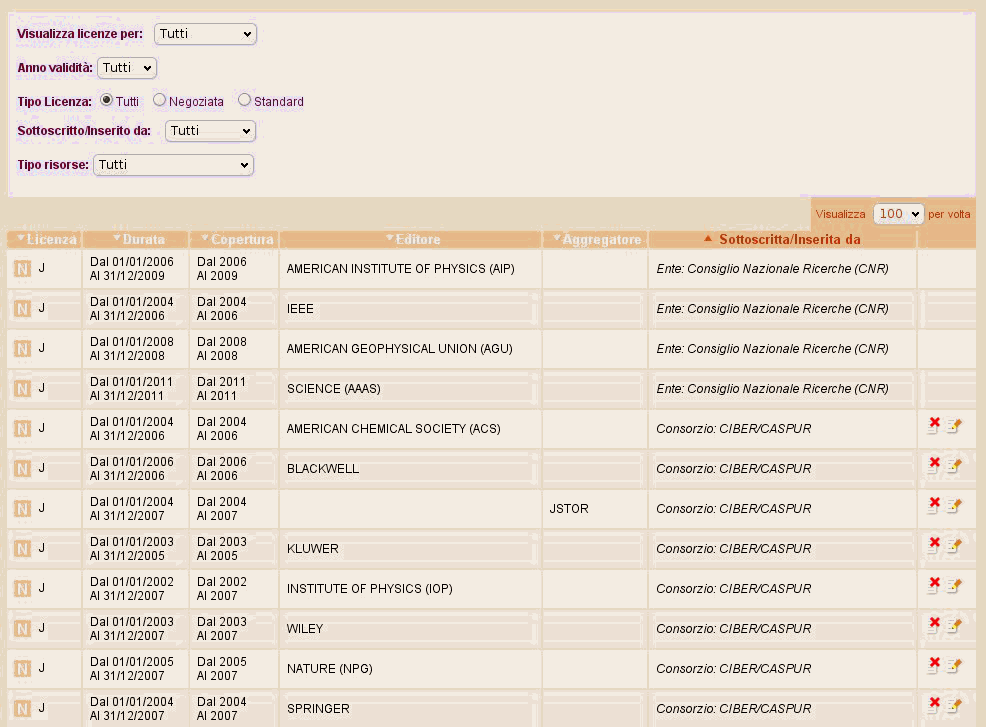Edit the WILEY license row
Viewport: 986px width, 727px height.
coord(954,626)
